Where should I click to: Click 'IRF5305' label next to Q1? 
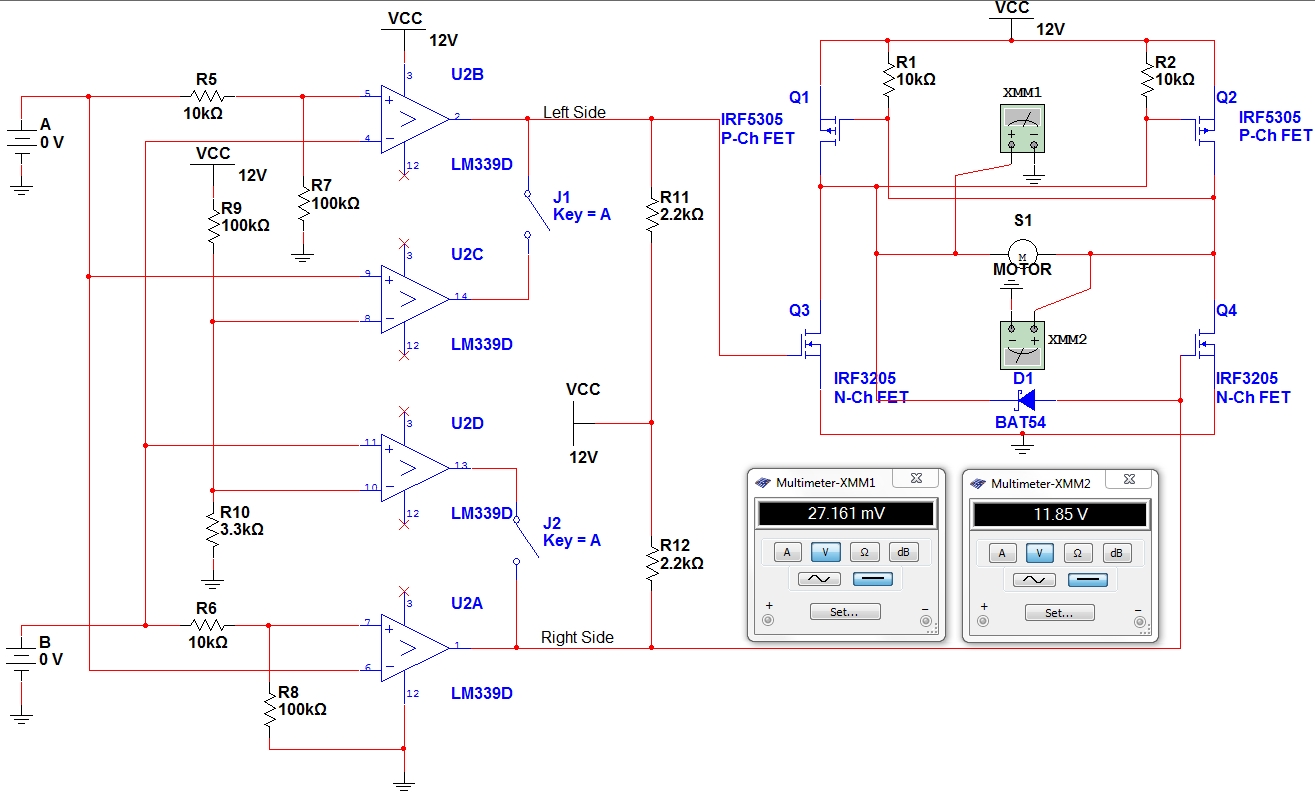pos(753,120)
